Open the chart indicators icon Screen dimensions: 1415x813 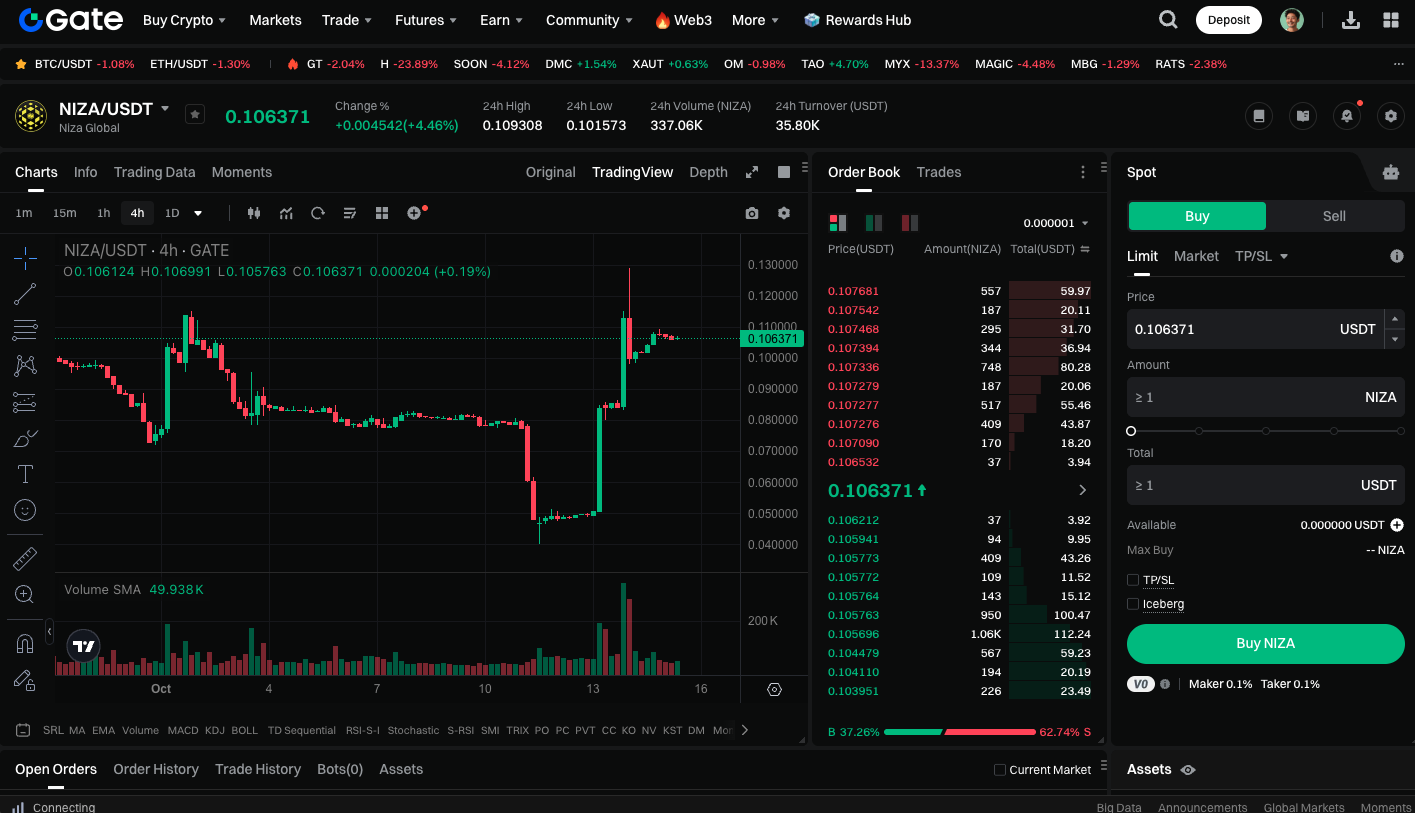[x=286, y=213]
